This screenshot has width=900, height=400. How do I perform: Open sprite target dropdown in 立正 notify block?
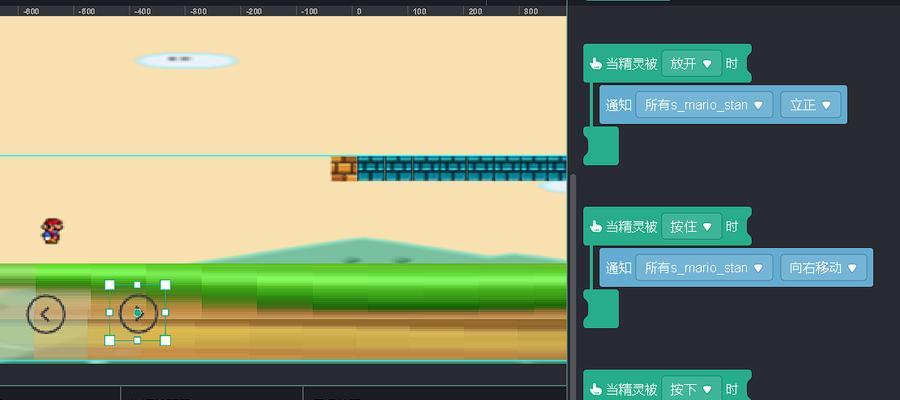coord(704,105)
